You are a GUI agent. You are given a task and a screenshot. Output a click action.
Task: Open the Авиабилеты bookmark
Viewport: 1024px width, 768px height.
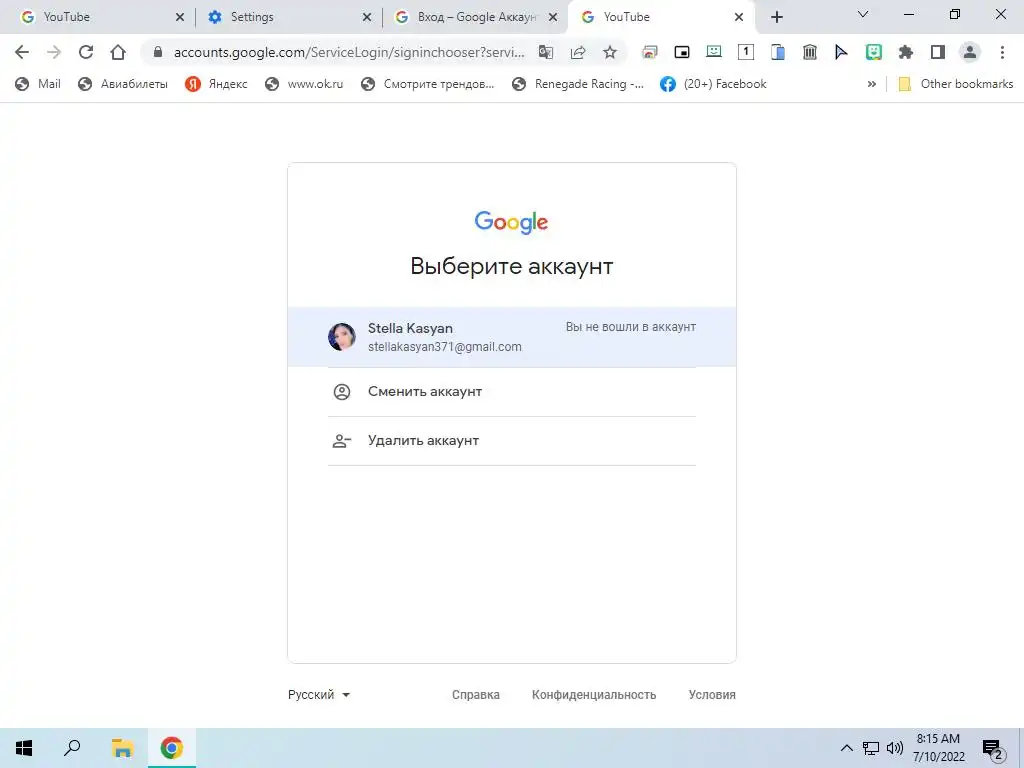pos(123,84)
